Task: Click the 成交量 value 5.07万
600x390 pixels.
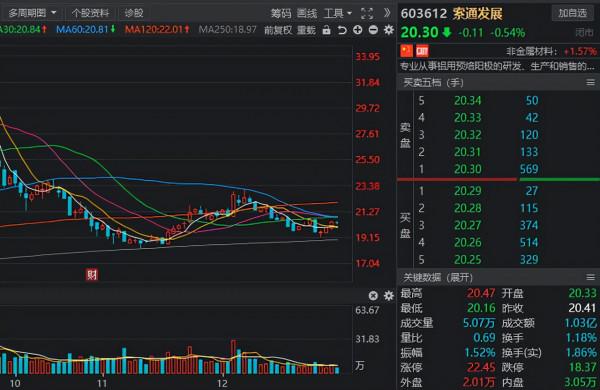Action: [x=479, y=323]
